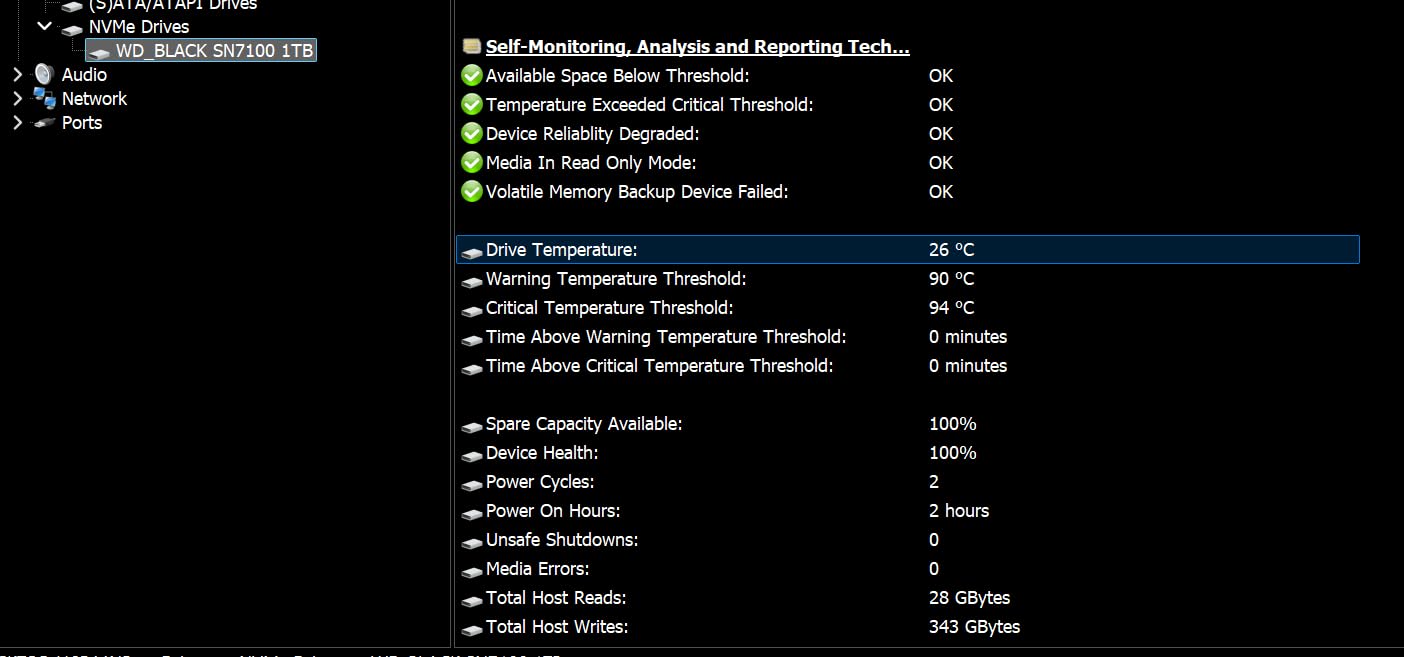Click green check for Volatile Memory Backup Device Failed
Viewport: 1404px width, 657px height.
472,192
